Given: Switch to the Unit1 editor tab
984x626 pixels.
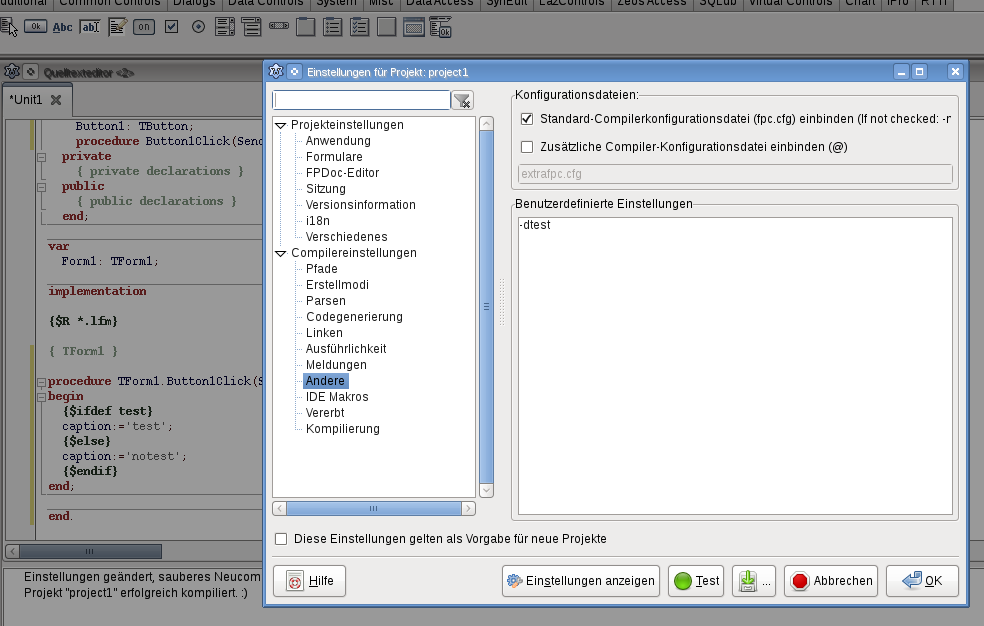Looking at the screenshot, I should coord(26,100).
